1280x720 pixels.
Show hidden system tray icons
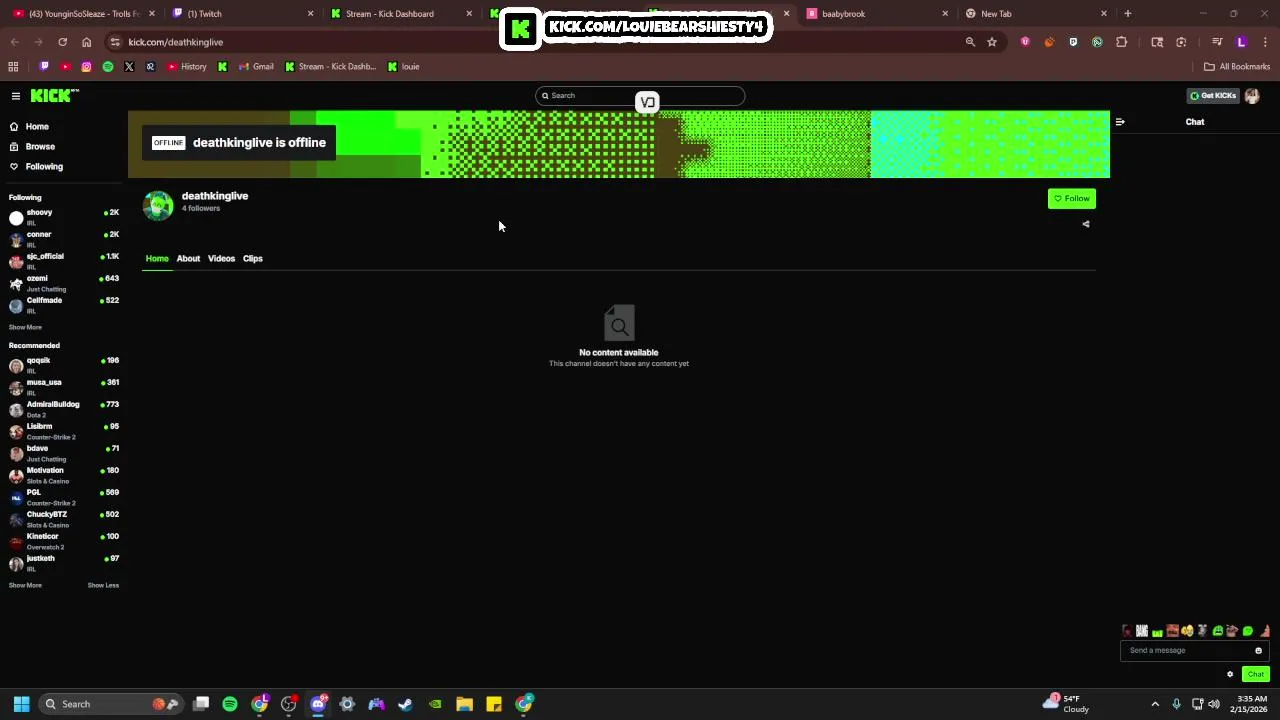1155,704
